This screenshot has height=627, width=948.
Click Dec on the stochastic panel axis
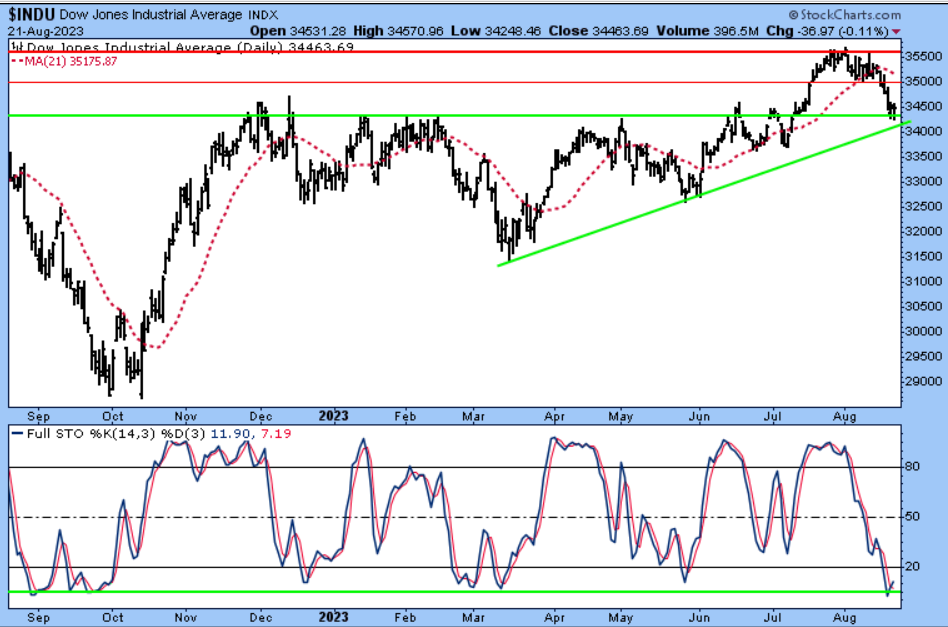[261, 618]
